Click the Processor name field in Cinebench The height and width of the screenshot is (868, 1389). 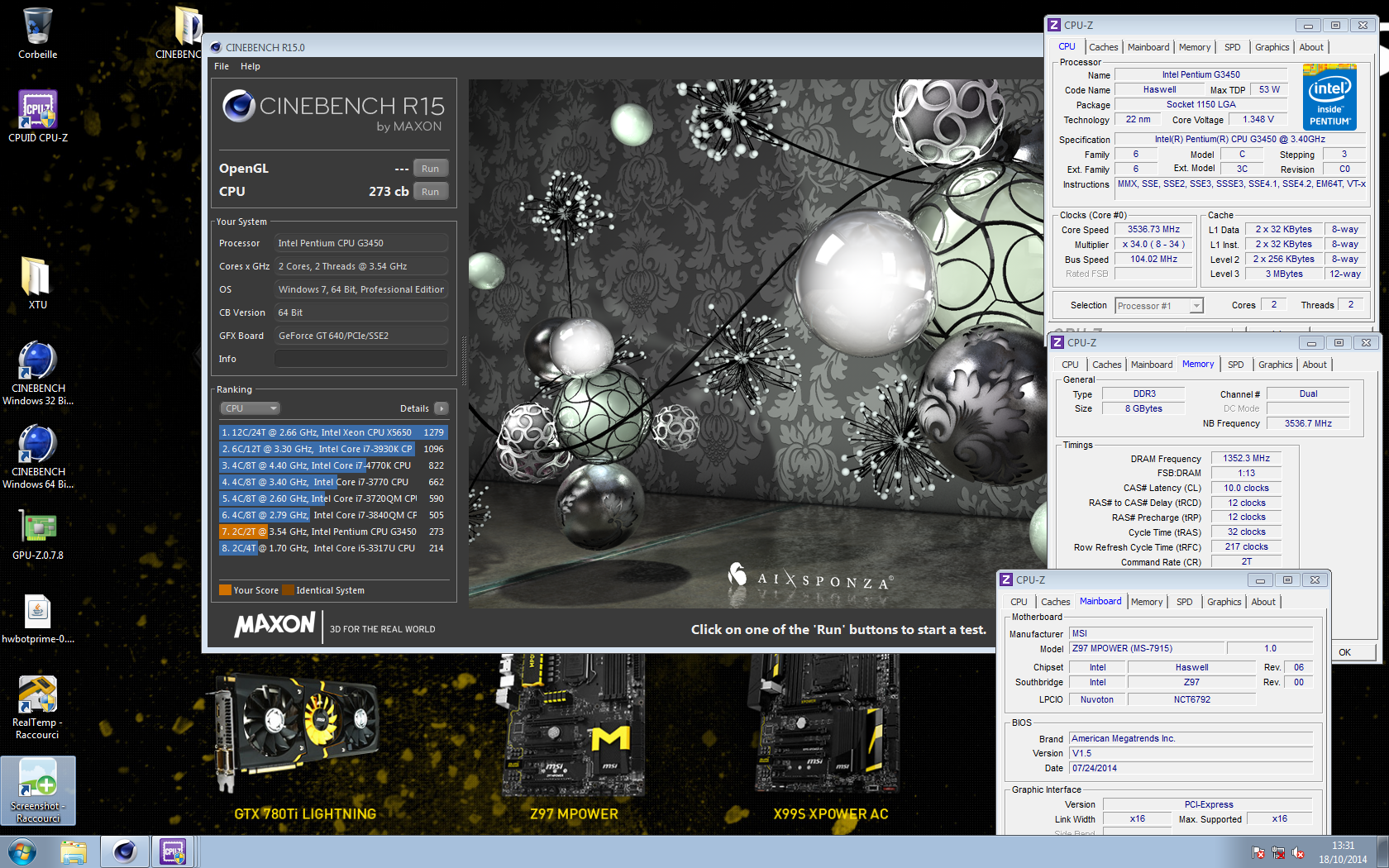click(360, 243)
